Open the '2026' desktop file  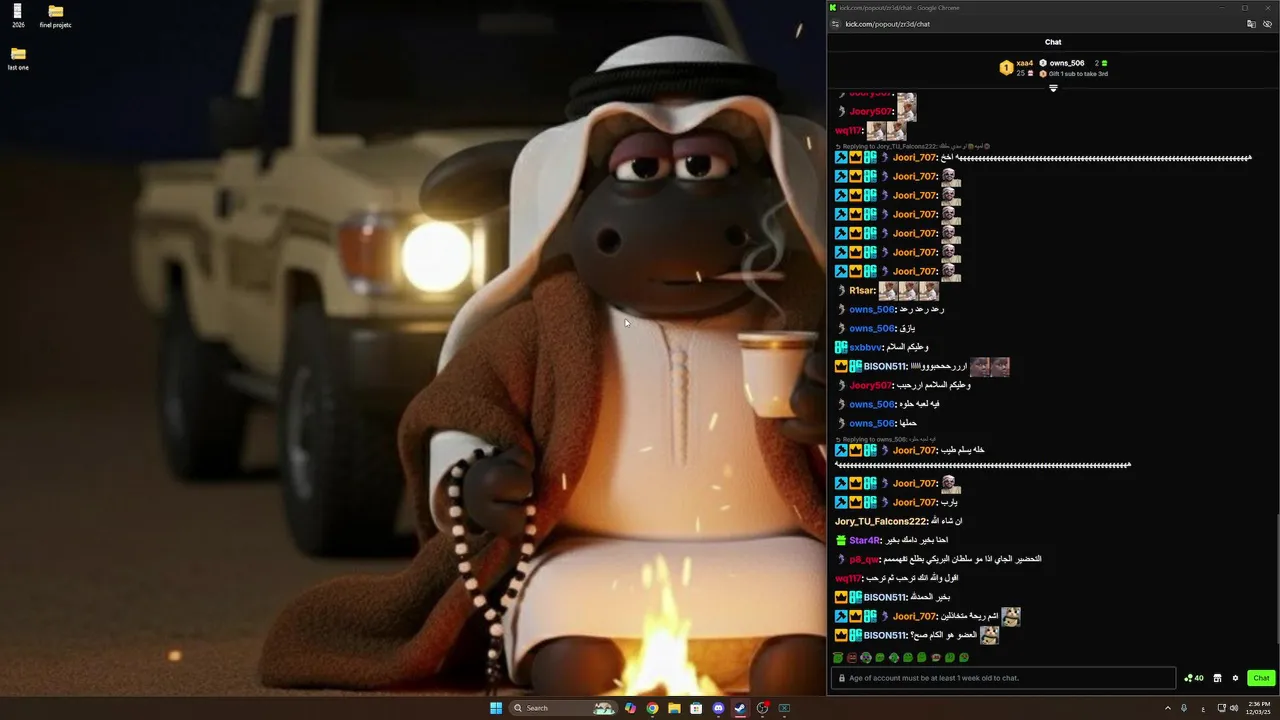[x=18, y=15]
